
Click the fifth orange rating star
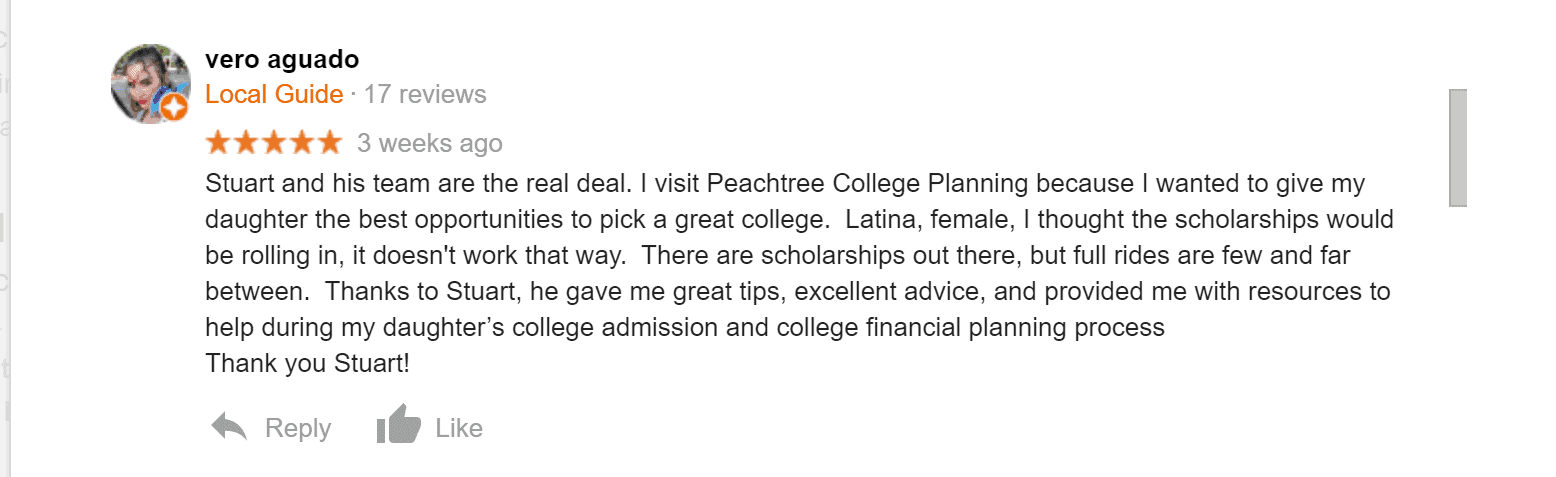point(329,143)
